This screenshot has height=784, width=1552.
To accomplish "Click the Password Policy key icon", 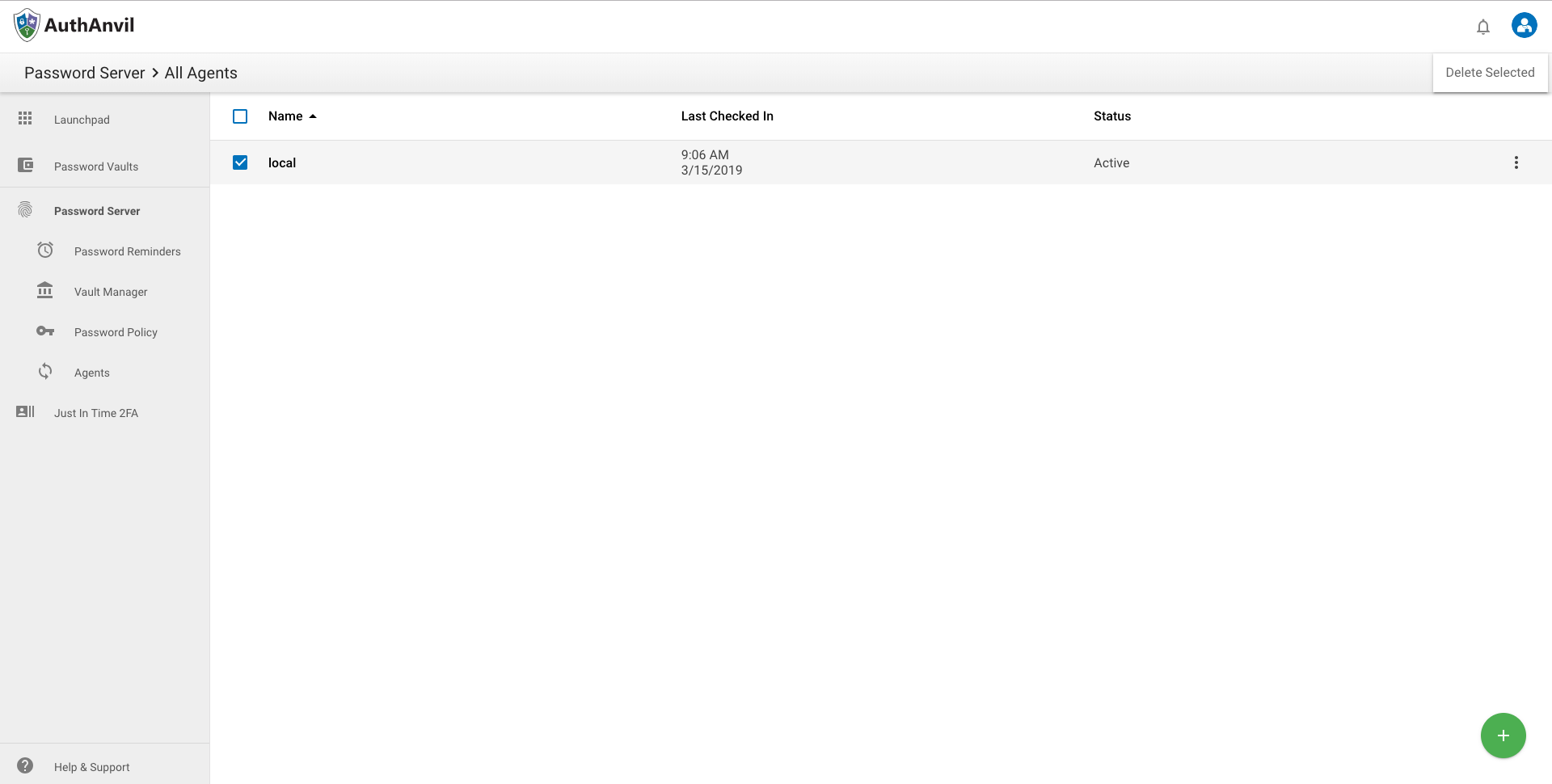I will point(45,331).
